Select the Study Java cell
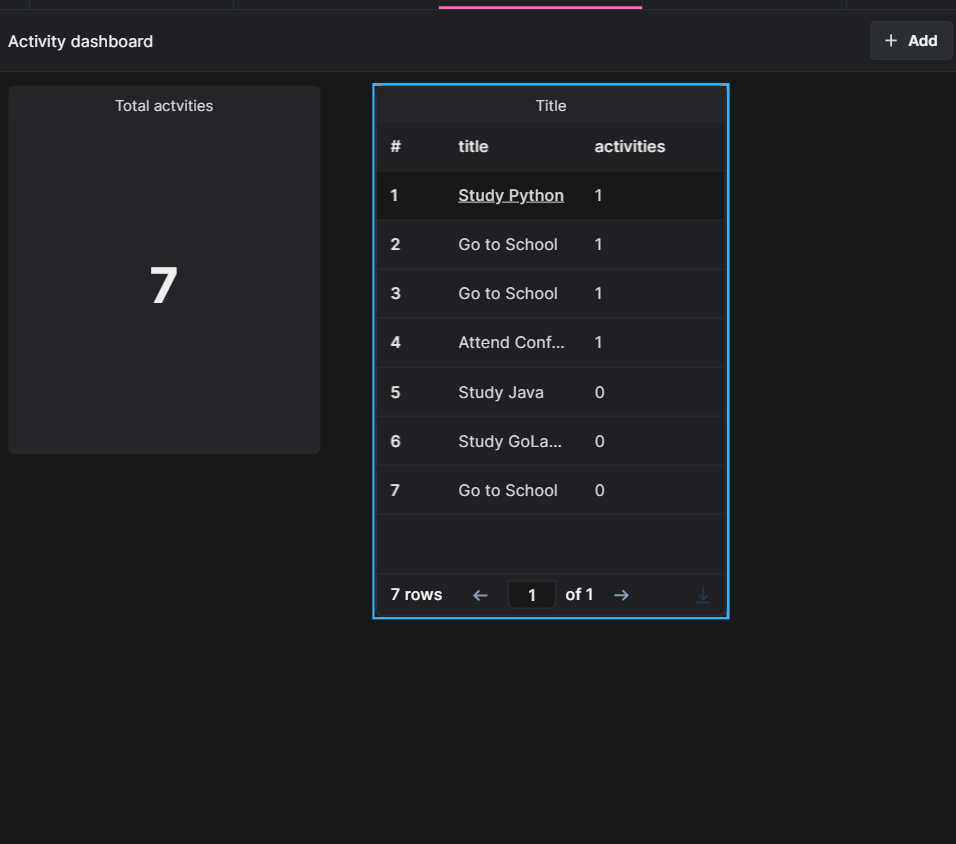This screenshot has height=844, width=956. [x=501, y=392]
